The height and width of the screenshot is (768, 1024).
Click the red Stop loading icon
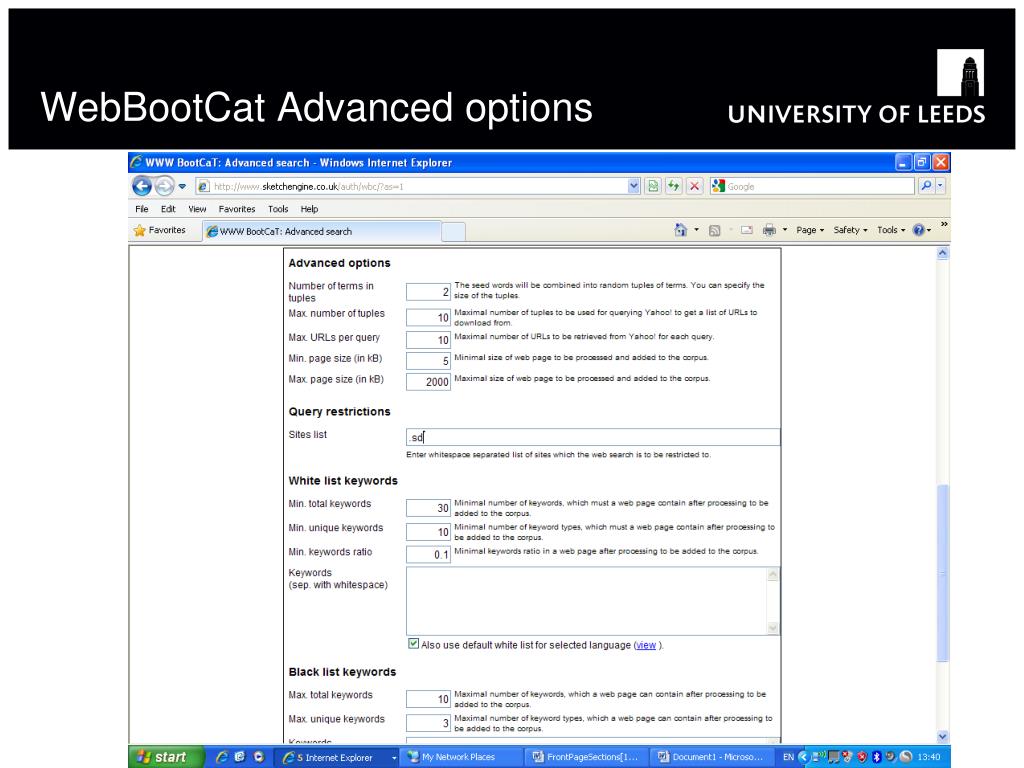click(x=694, y=186)
